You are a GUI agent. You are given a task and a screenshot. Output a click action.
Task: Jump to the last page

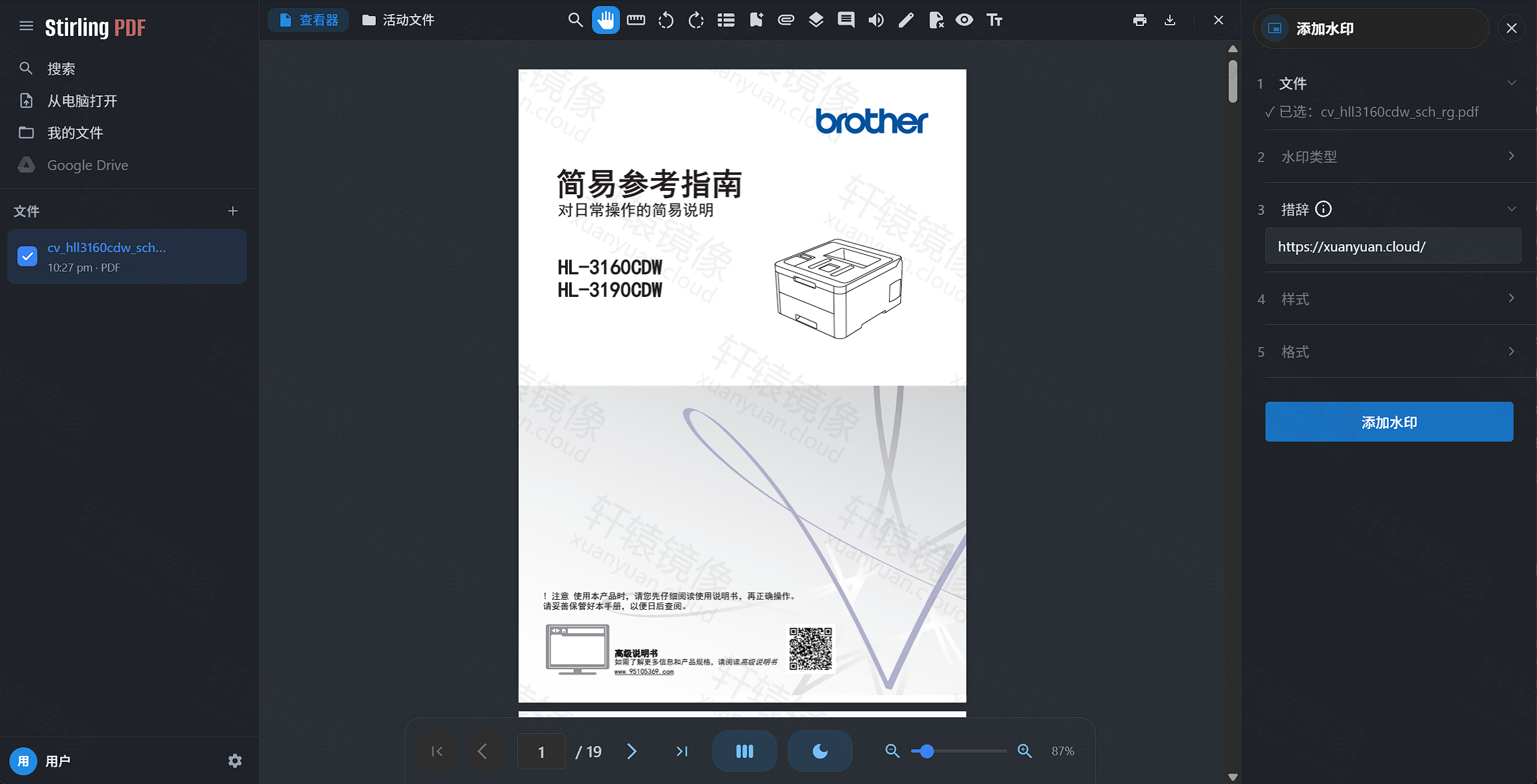[x=681, y=751]
